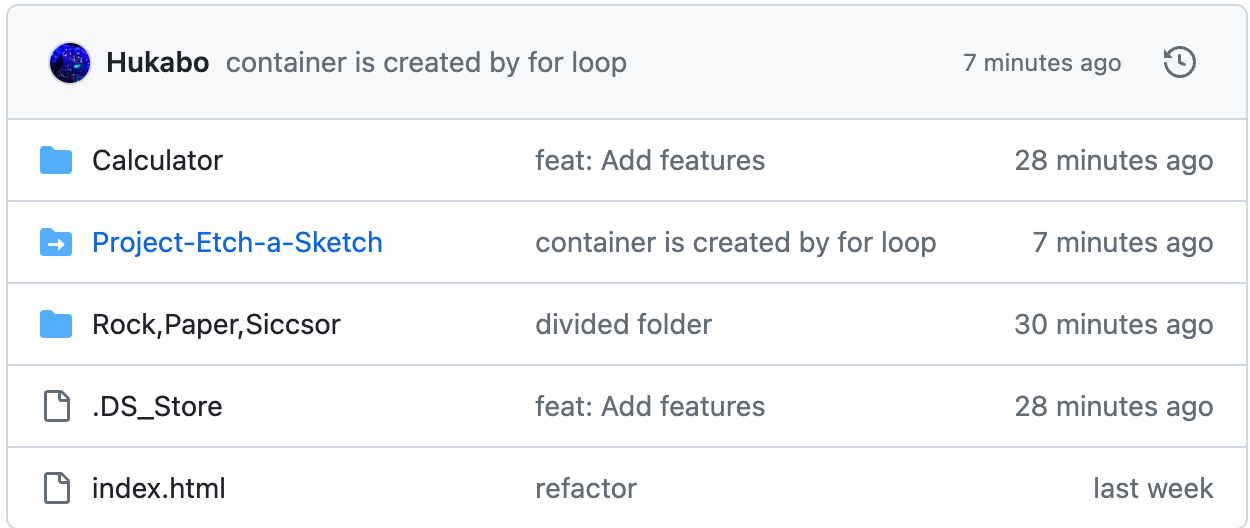Open the commit history clock icon

click(1180, 63)
